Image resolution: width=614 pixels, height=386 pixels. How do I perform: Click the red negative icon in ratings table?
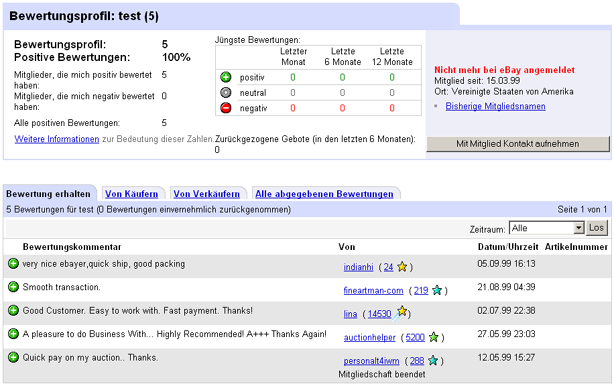(x=226, y=108)
